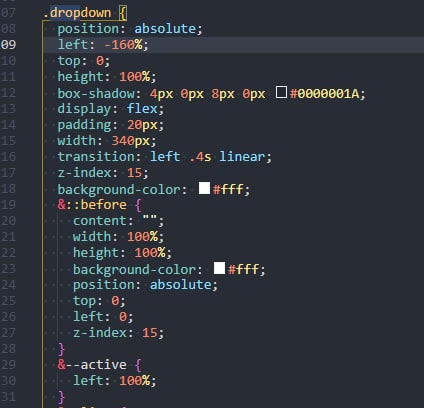Click '100%' value on line 30
The image size is (424, 408).
pos(135,381)
